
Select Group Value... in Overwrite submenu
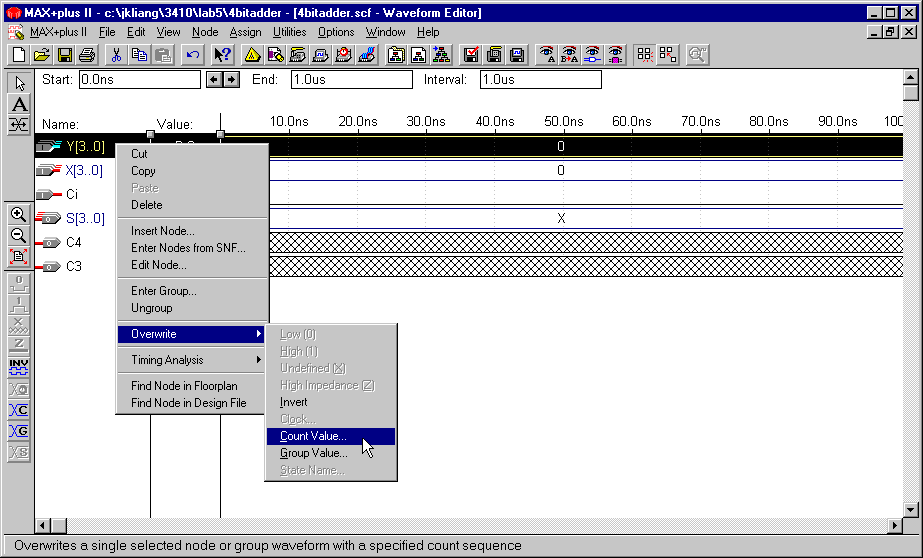pyautogui.click(x=314, y=453)
